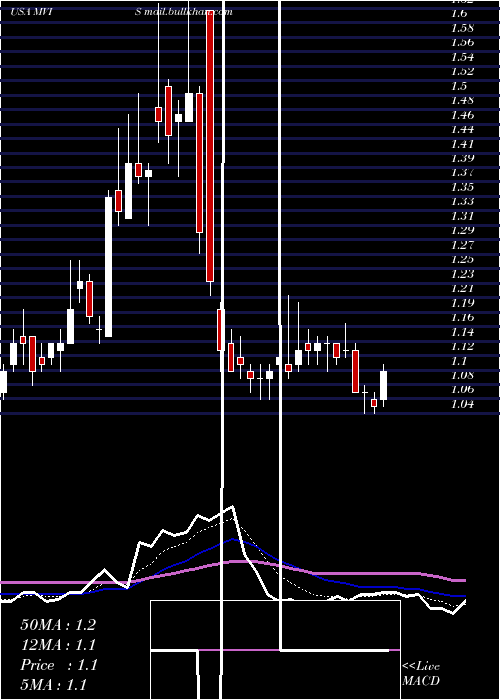The height and width of the screenshot is (700, 500).
Task: Click the 1.52 price axis label
Action: pos(462,71)
